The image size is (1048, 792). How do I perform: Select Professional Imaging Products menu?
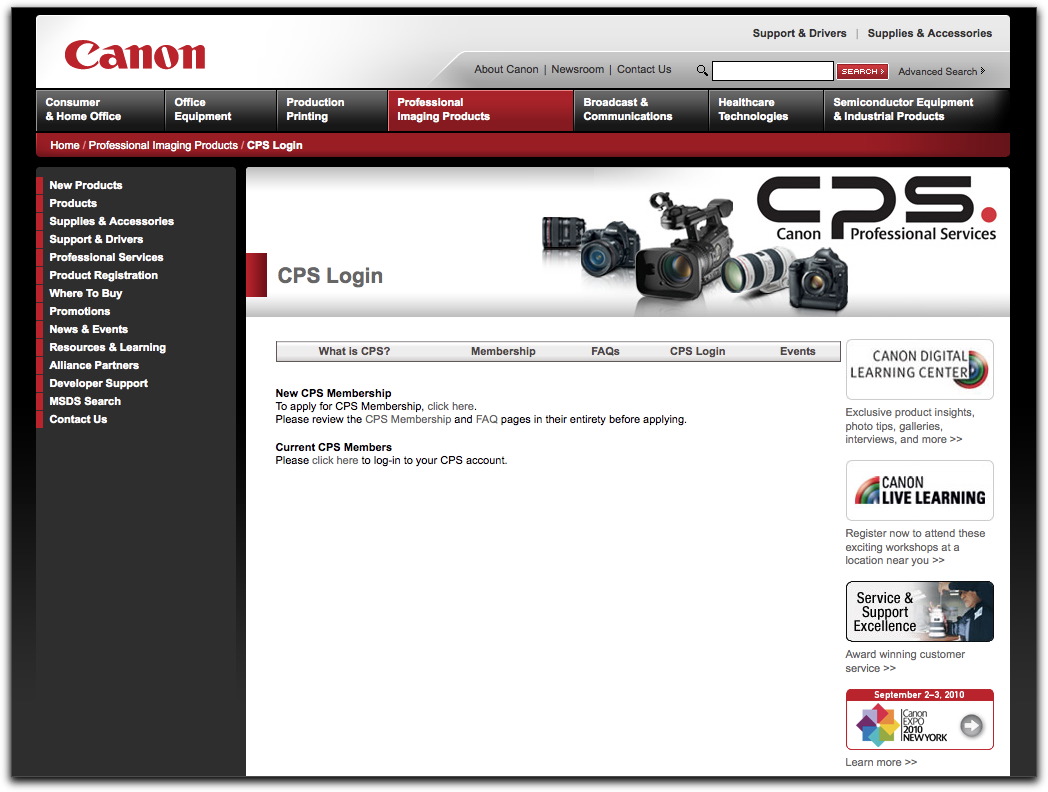(480, 110)
